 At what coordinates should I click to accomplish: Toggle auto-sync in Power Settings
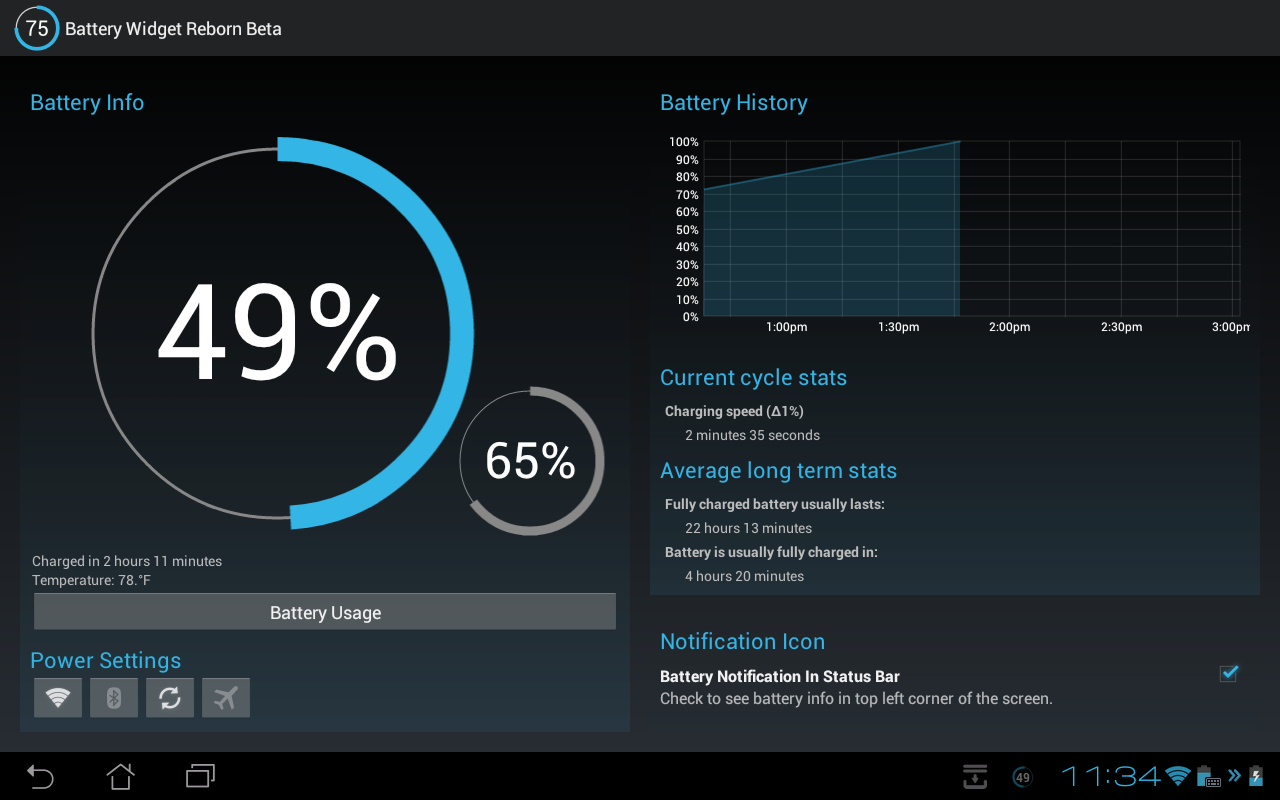click(170, 698)
